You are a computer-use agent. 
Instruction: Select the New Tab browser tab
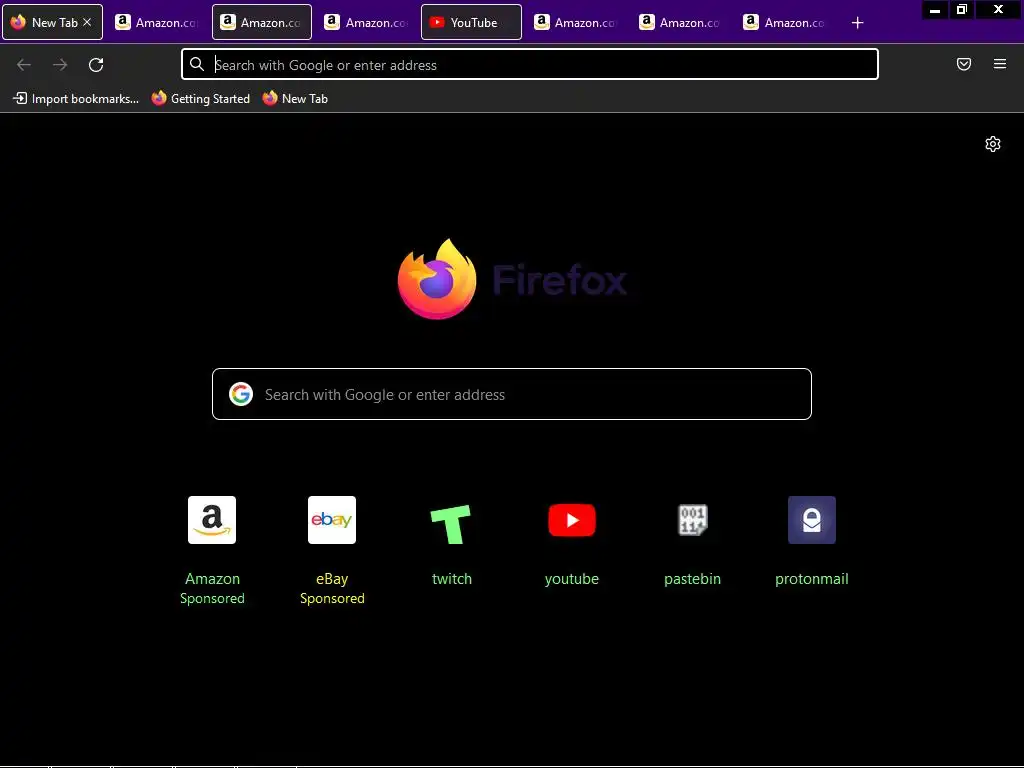click(x=52, y=22)
